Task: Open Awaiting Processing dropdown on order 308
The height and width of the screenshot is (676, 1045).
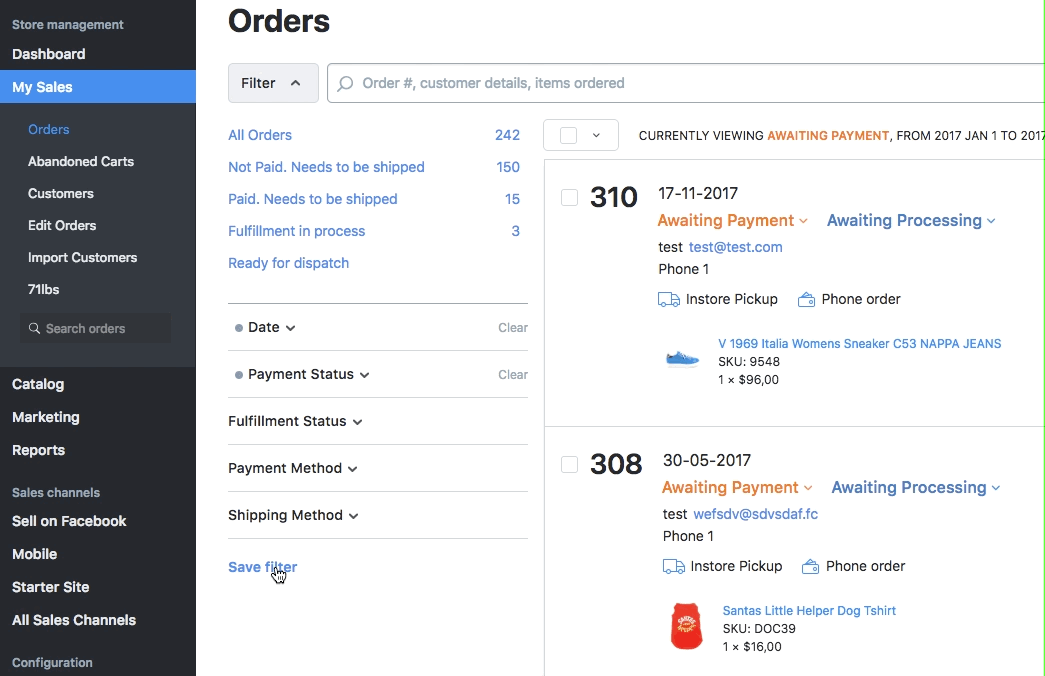Action: [915, 488]
